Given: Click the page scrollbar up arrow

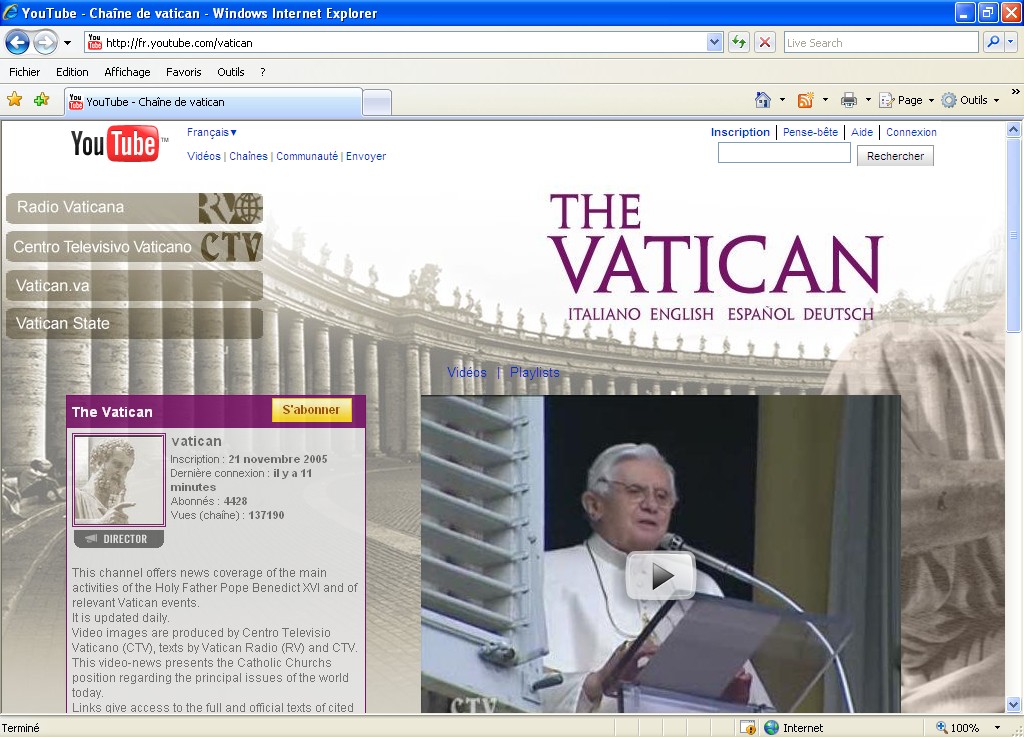Looking at the screenshot, I should 1014,129.
